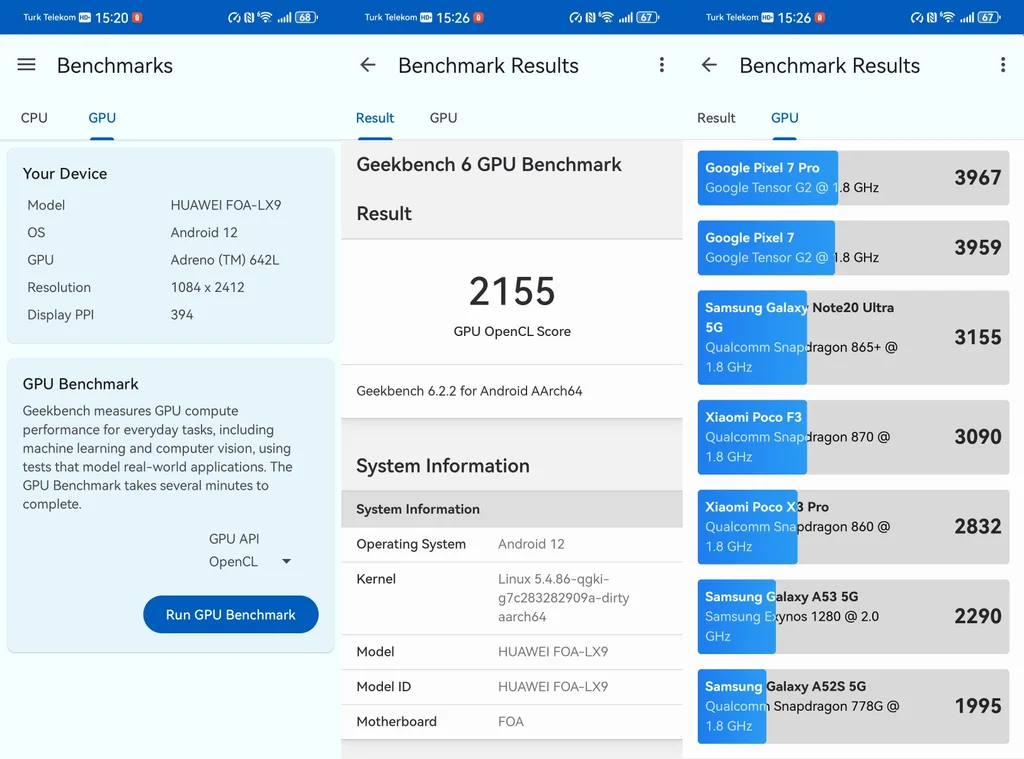Select the Samsung Galaxy A53 5G entry
The height and width of the screenshot is (759, 1024).
coord(853,616)
